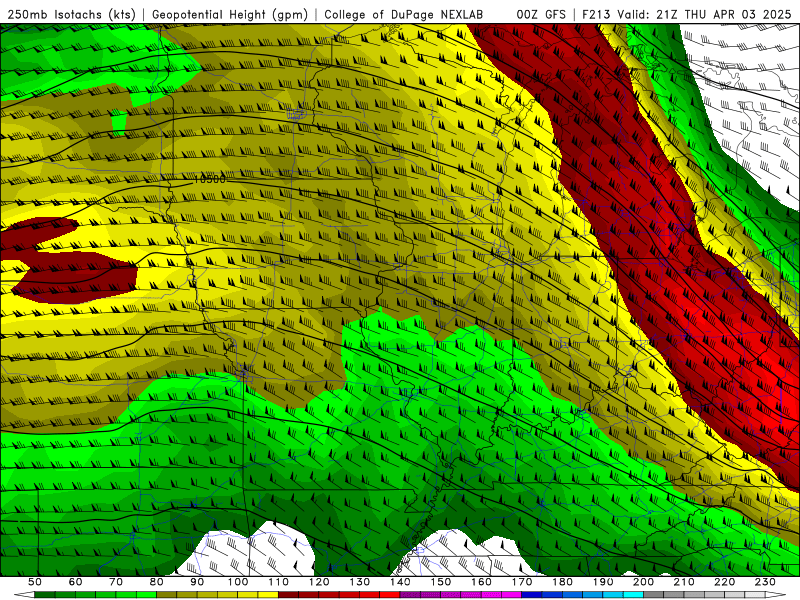Click the '210' value on the color scale
The width and height of the screenshot is (800, 600).
click(x=684, y=582)
